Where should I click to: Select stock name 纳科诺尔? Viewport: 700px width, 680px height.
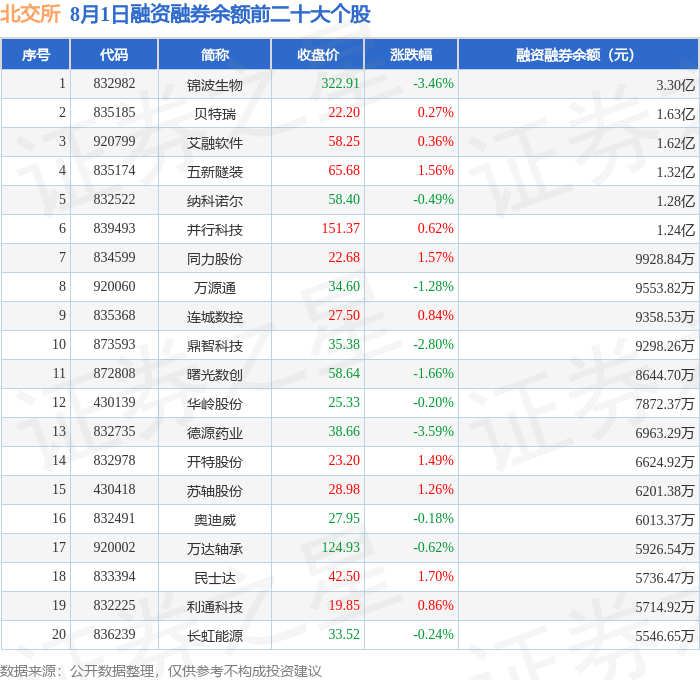[215, 201]
